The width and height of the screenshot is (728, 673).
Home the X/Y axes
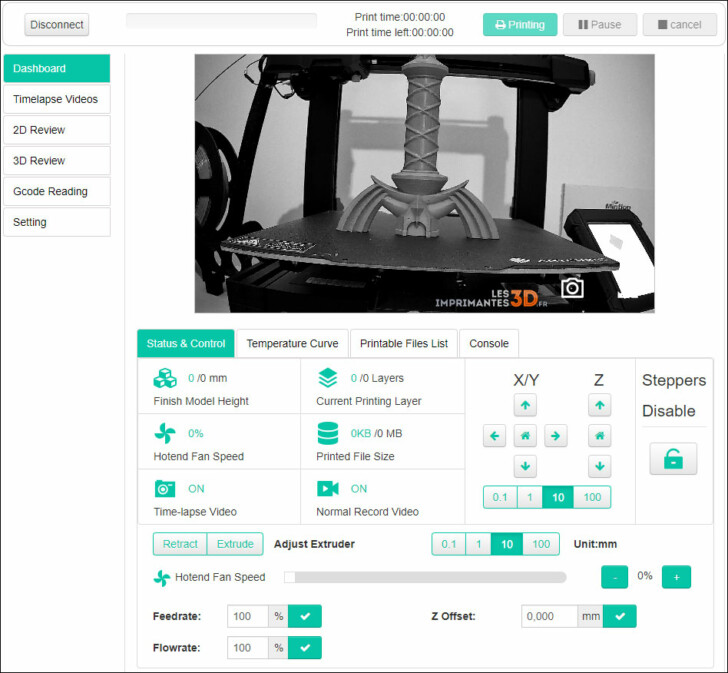(x=525, y=436)
